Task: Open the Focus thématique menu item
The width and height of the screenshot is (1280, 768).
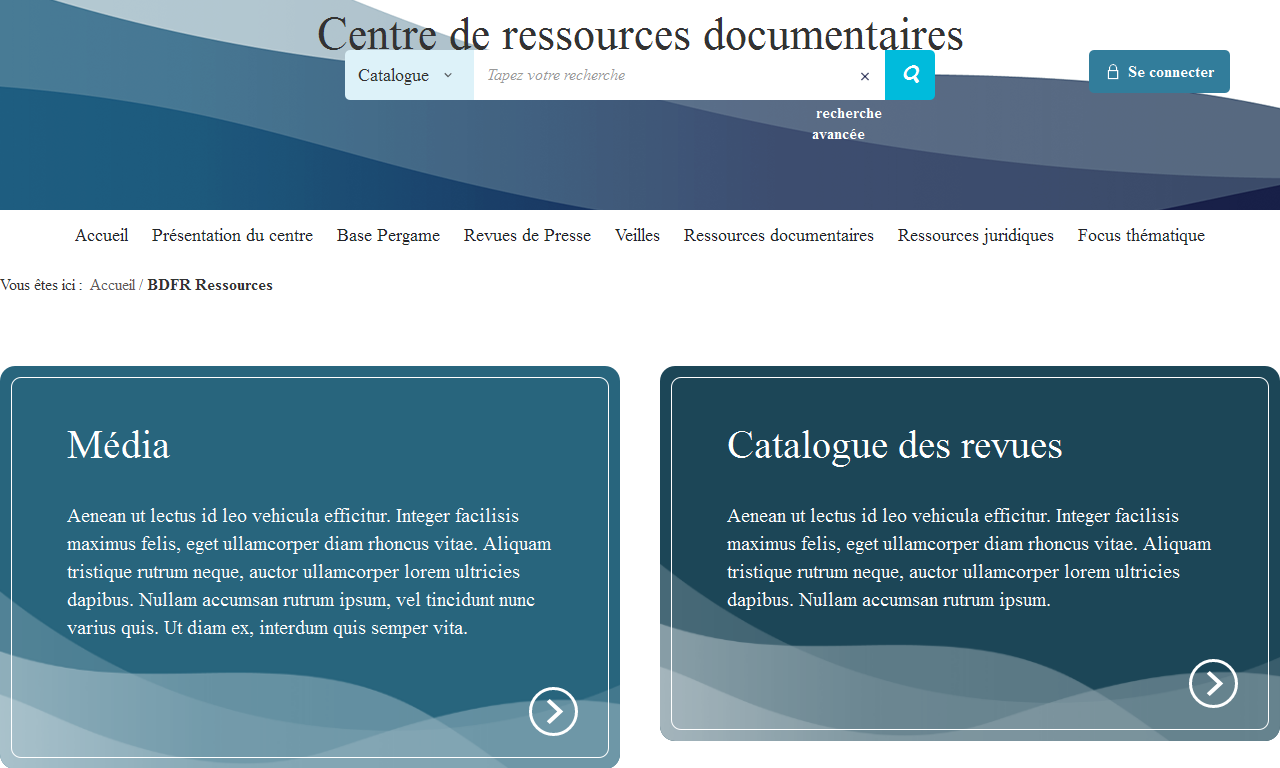Action: pos(1141,236)
